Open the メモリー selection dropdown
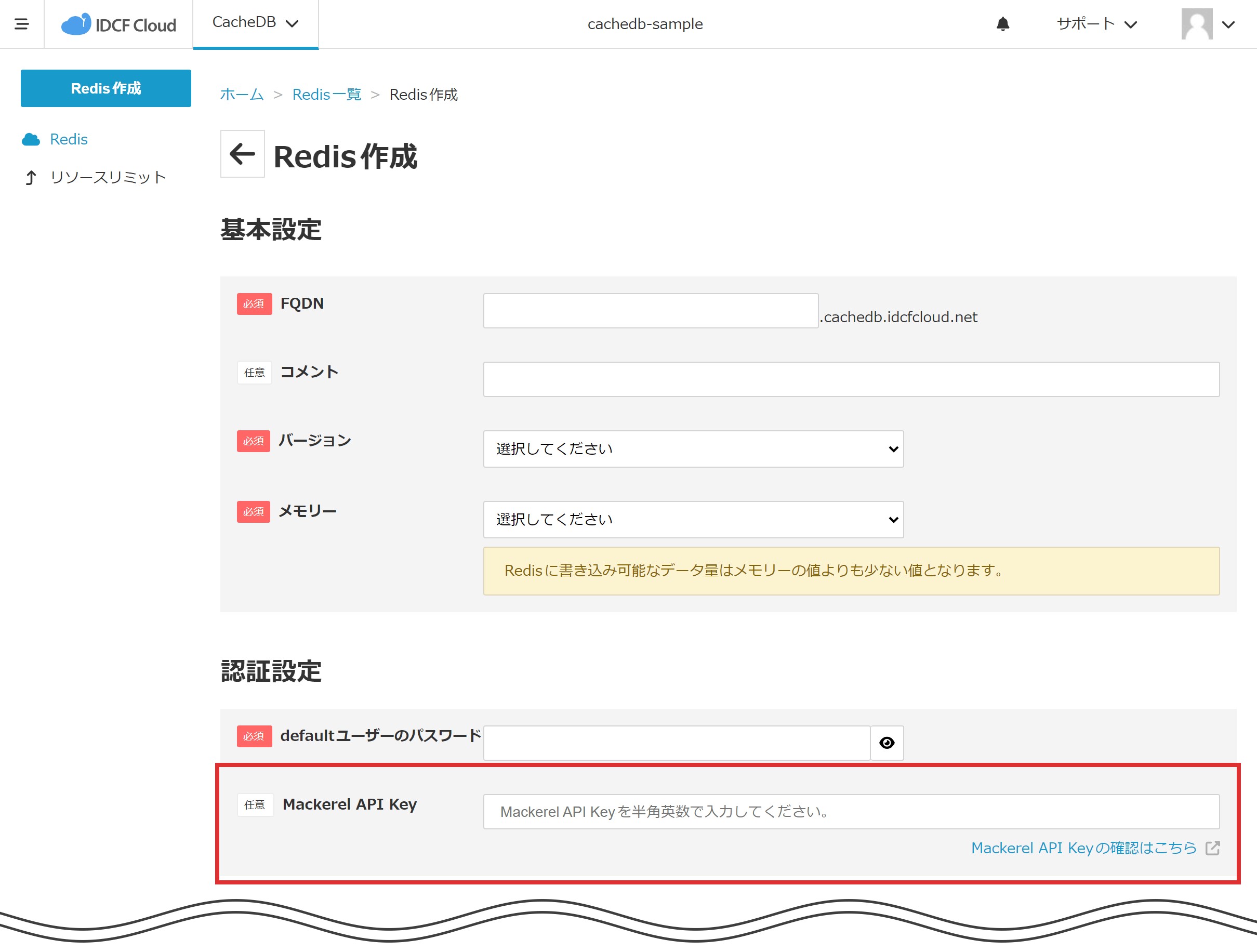Screen dimensions: 1257x952 tap(693, 519)
